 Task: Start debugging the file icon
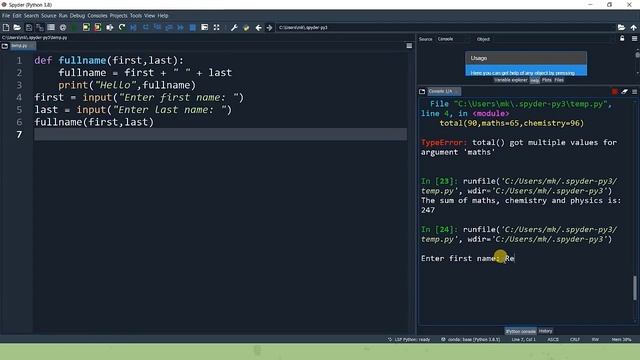click(133, 27)
